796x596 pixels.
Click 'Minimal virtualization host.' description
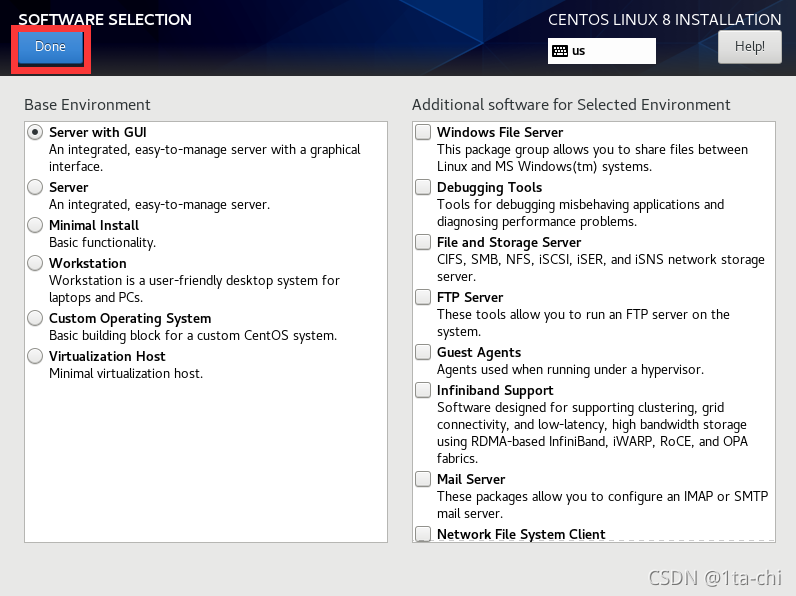pos(126,374)
